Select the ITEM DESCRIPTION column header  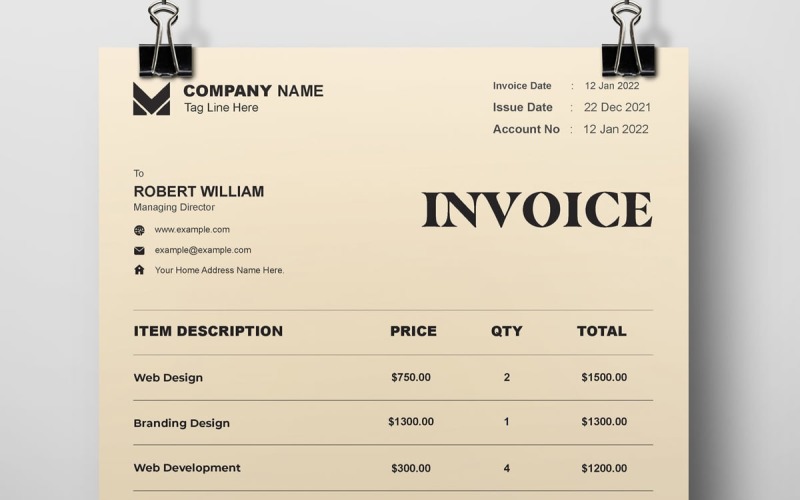(x=208, y=331)
